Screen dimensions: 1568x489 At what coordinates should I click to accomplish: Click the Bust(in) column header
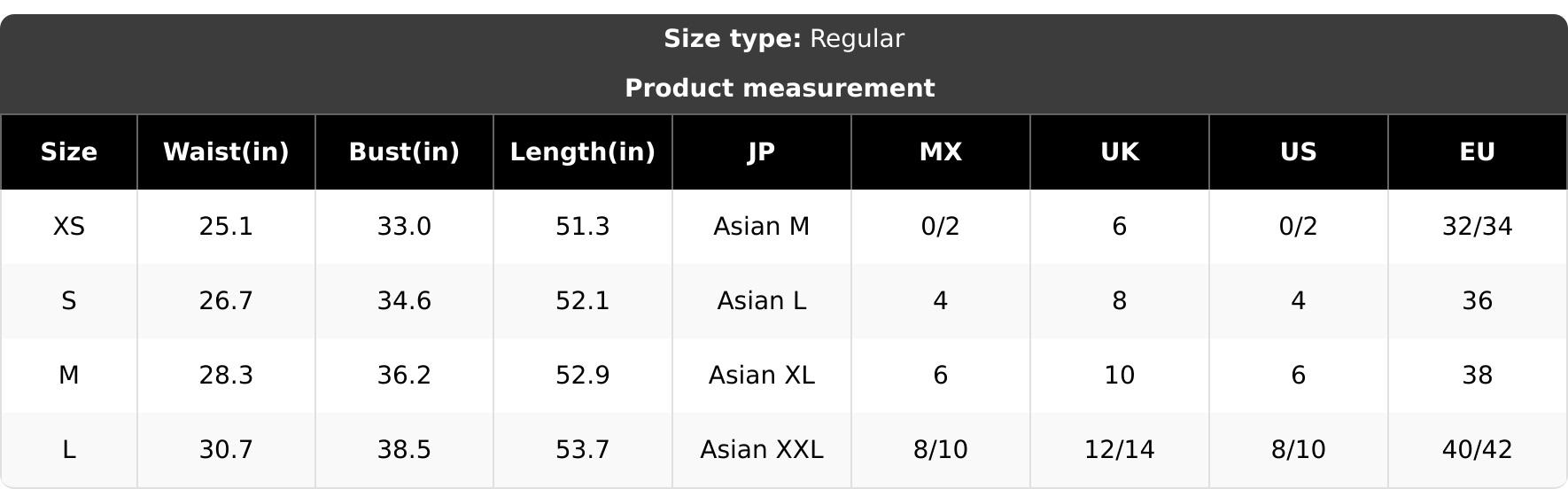(x=405, y=152)
